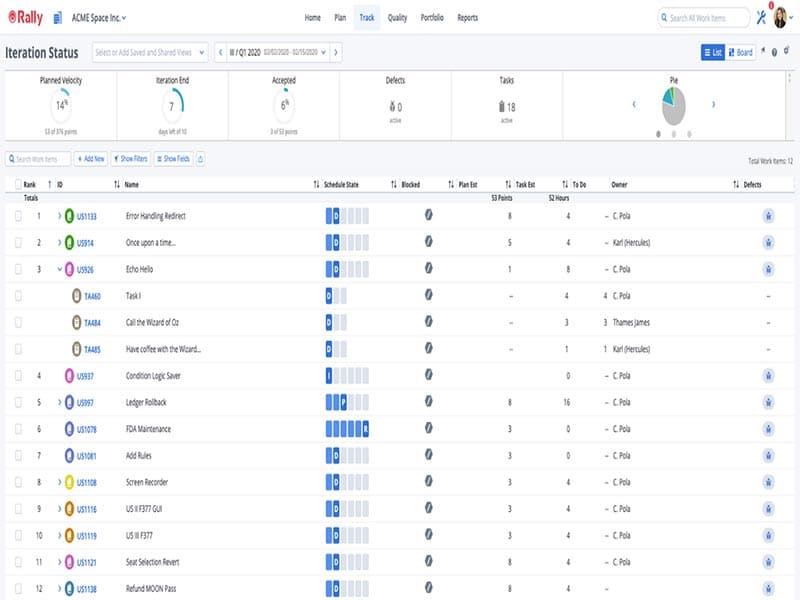Click the defect icon in the US914 row
Screen dimensions: 800x600
(767, 242)
